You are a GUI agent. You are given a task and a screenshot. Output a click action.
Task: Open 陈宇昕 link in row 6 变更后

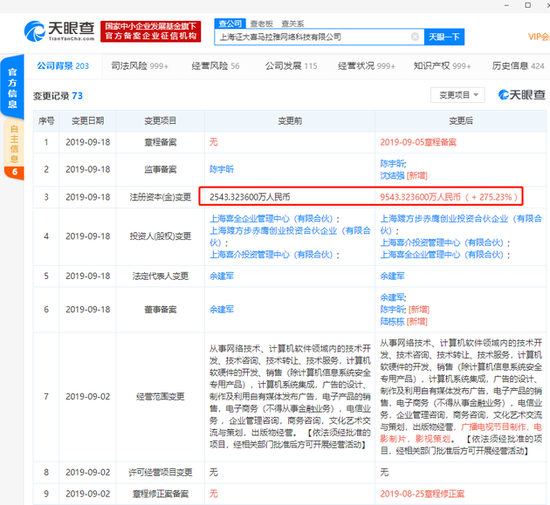pyautogui.click(x=392, y=309)
